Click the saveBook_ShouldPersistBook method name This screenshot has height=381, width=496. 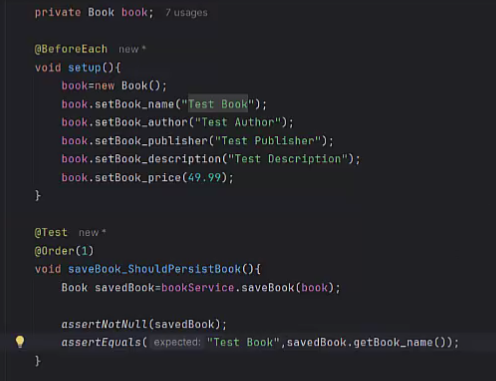coord(154,269)
